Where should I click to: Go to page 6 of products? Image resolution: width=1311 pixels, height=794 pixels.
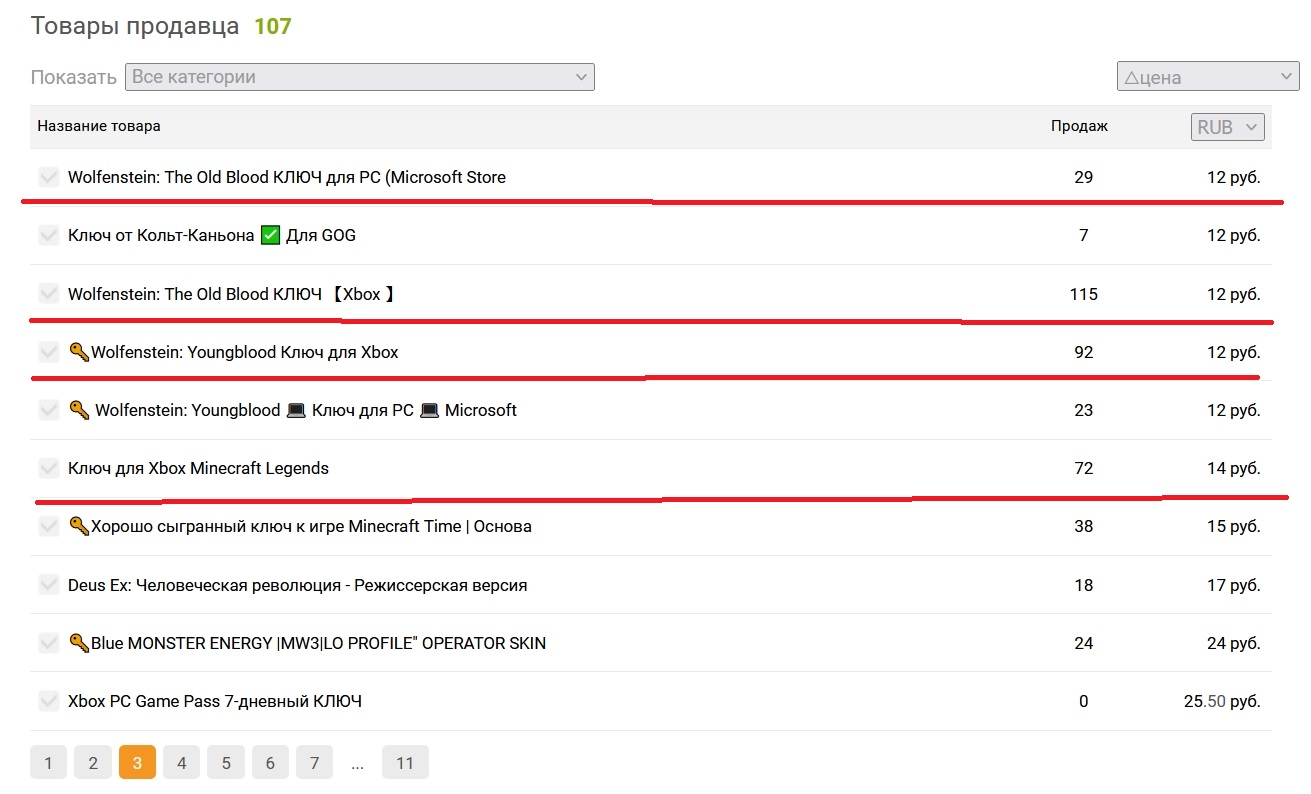pyautogui.click(x=270, y=763)
